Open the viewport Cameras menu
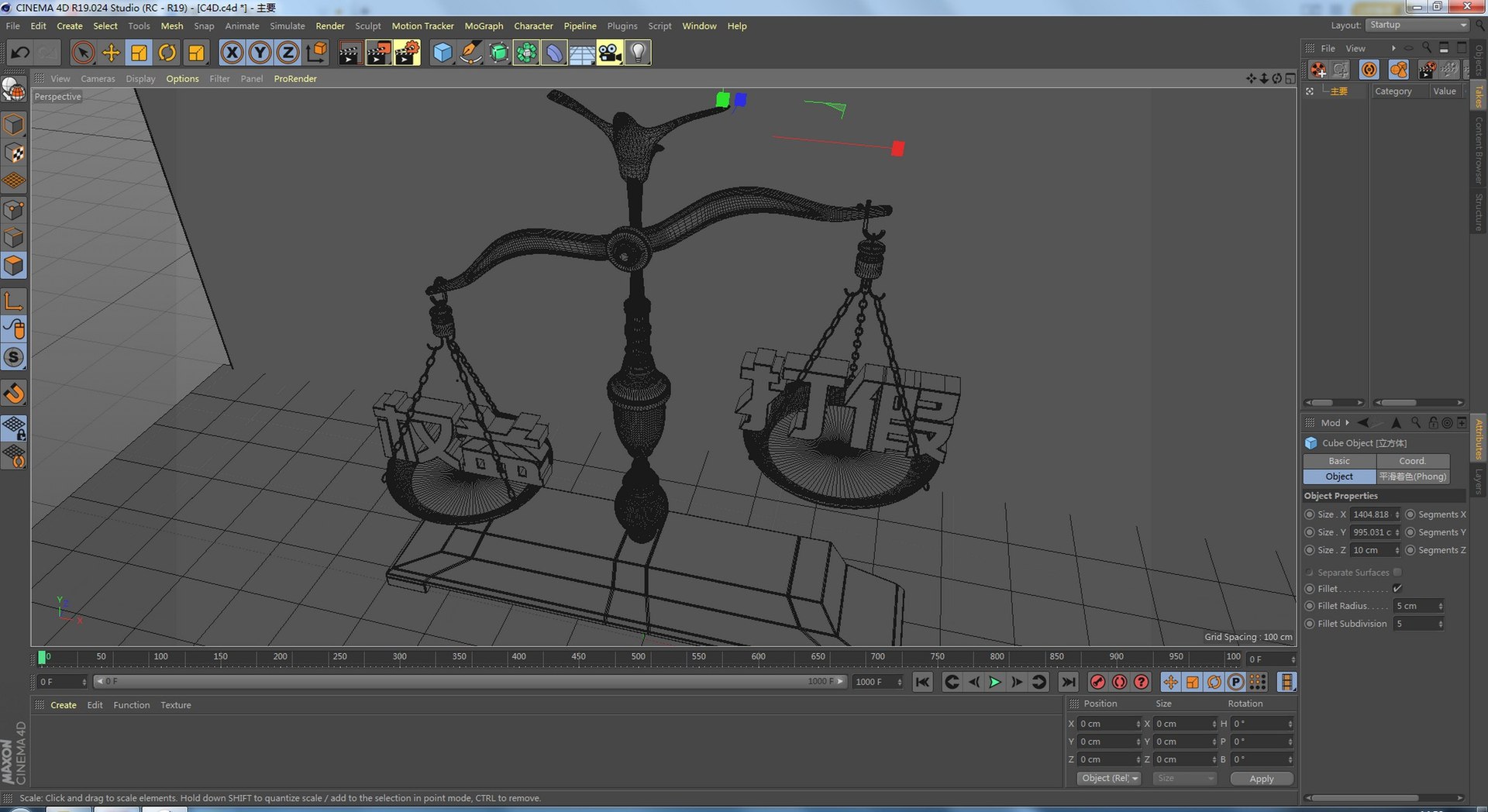This screenshot has width=1488, height=812. [x=98, y=78]
